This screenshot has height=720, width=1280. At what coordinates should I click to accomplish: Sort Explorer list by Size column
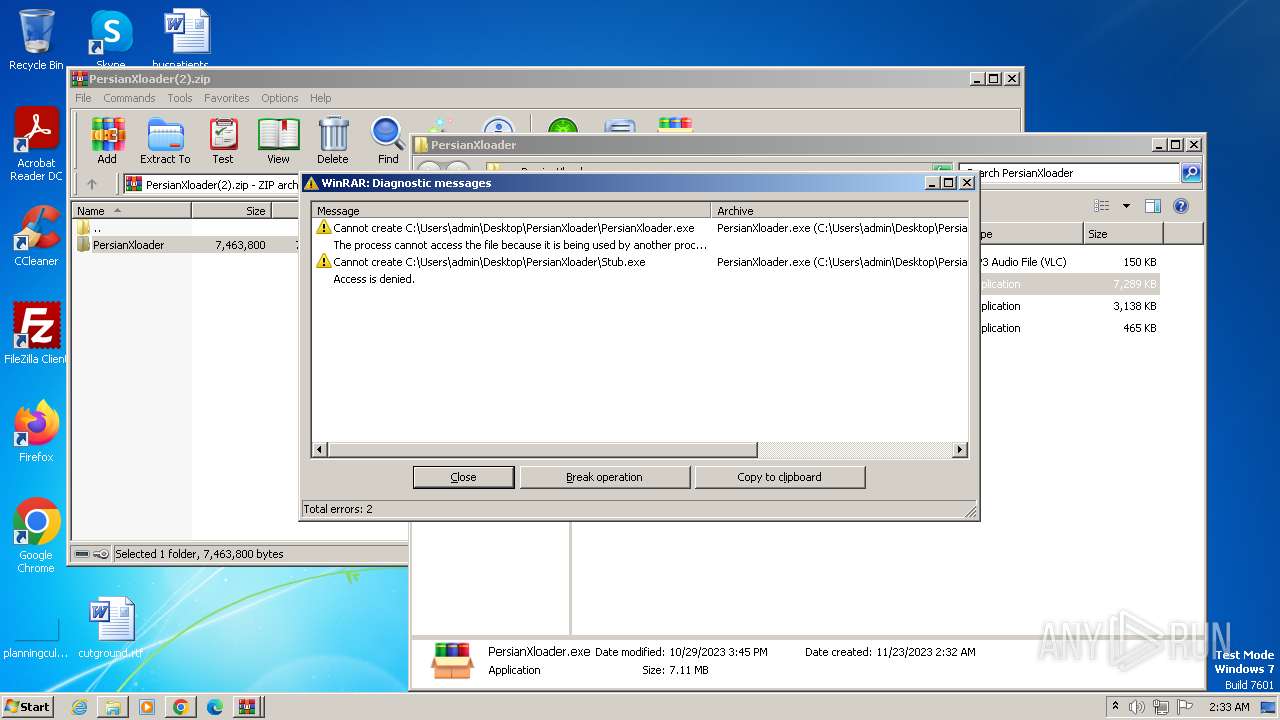click(1123, 234)
